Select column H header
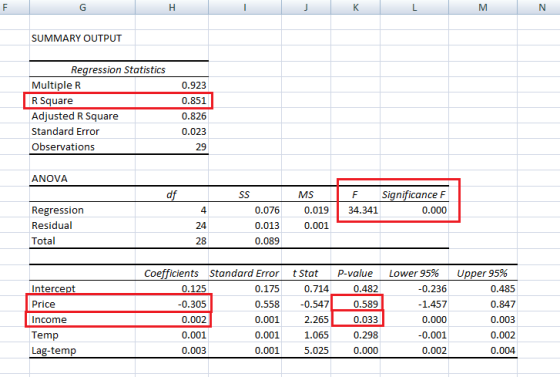The height and width of the screenshot is (377, 560). pyautogui.click(x=172, y=7)
